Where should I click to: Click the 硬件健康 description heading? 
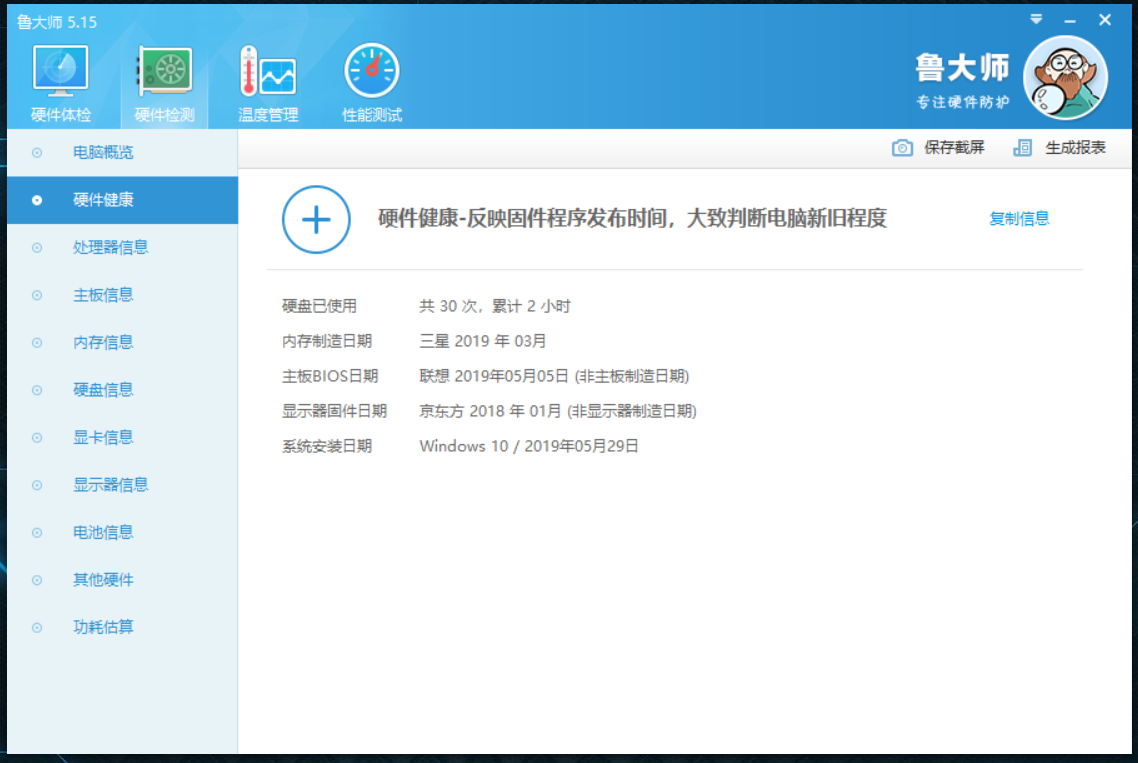(x=632, y=218)
